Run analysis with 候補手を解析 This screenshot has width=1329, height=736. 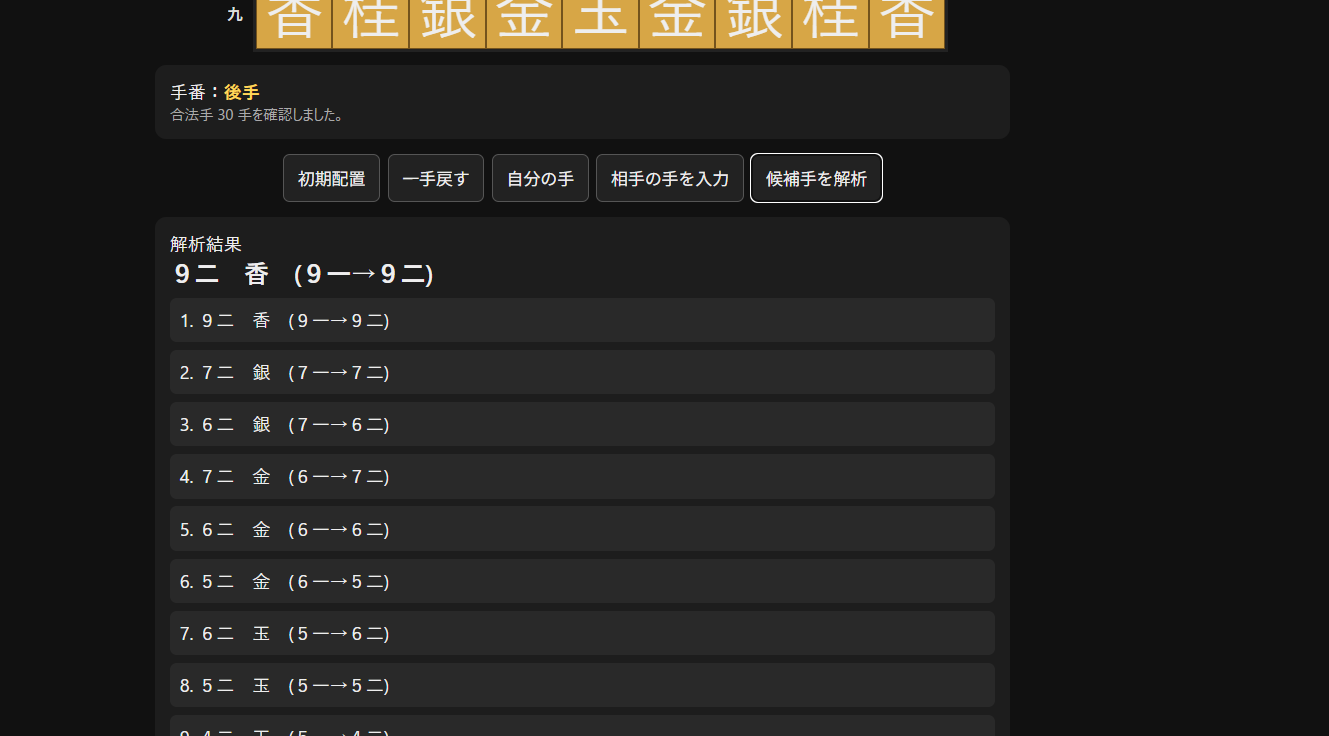coord(816,178)
